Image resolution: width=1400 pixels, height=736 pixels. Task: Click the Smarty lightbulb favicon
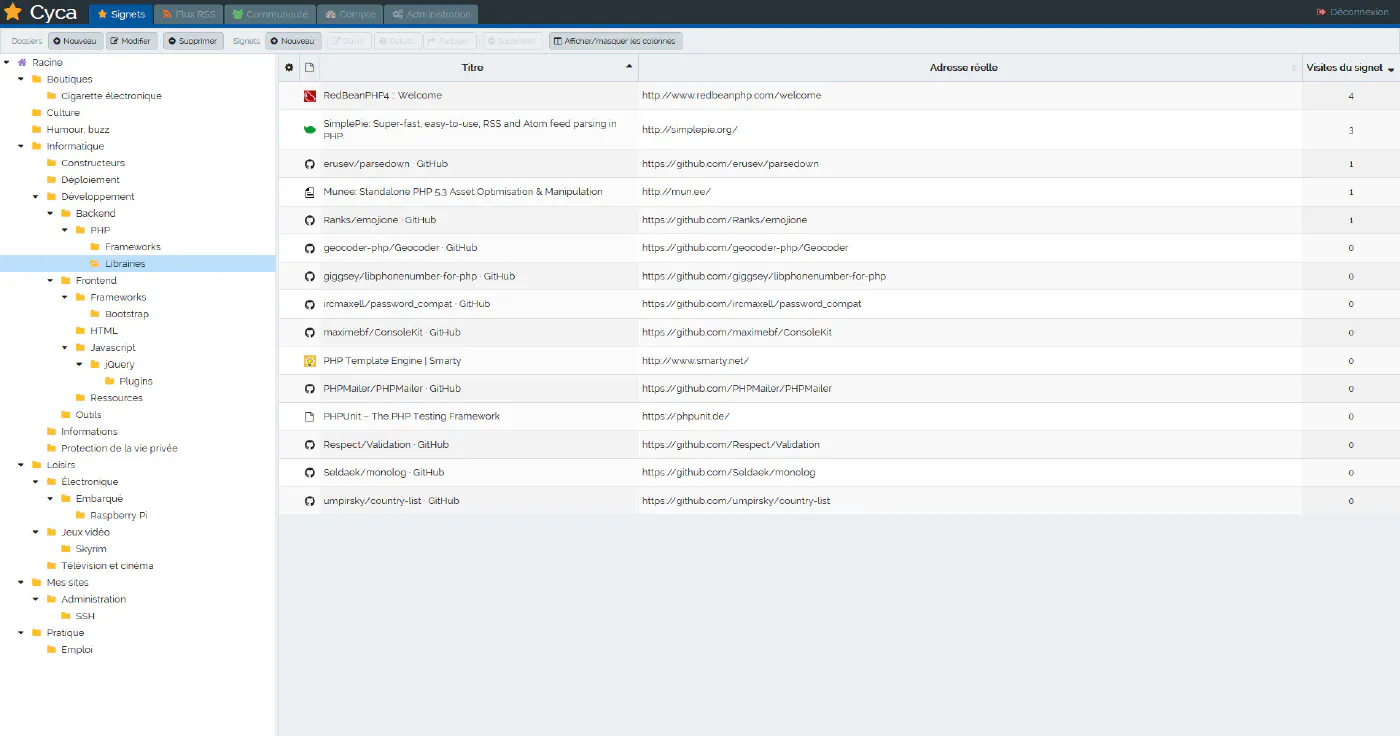coord(309,361)
